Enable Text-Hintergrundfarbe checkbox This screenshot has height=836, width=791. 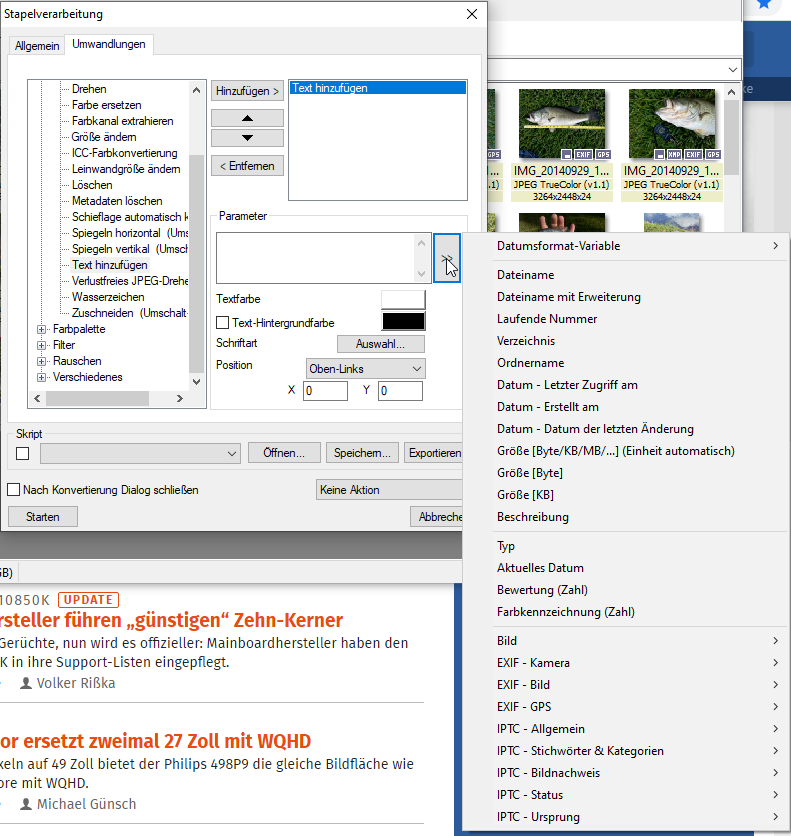[x=223, y=323]
